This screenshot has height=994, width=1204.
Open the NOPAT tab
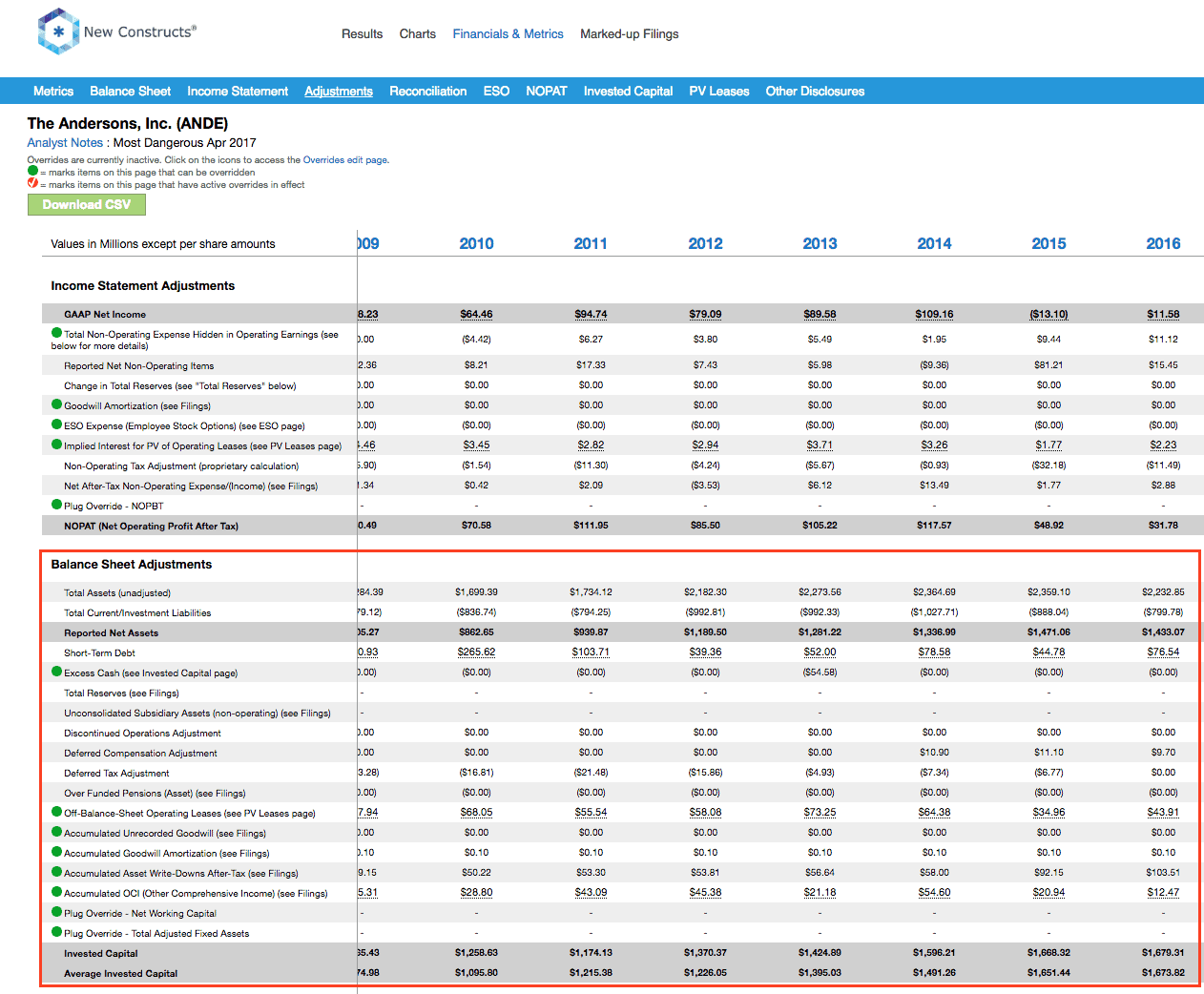547,92
